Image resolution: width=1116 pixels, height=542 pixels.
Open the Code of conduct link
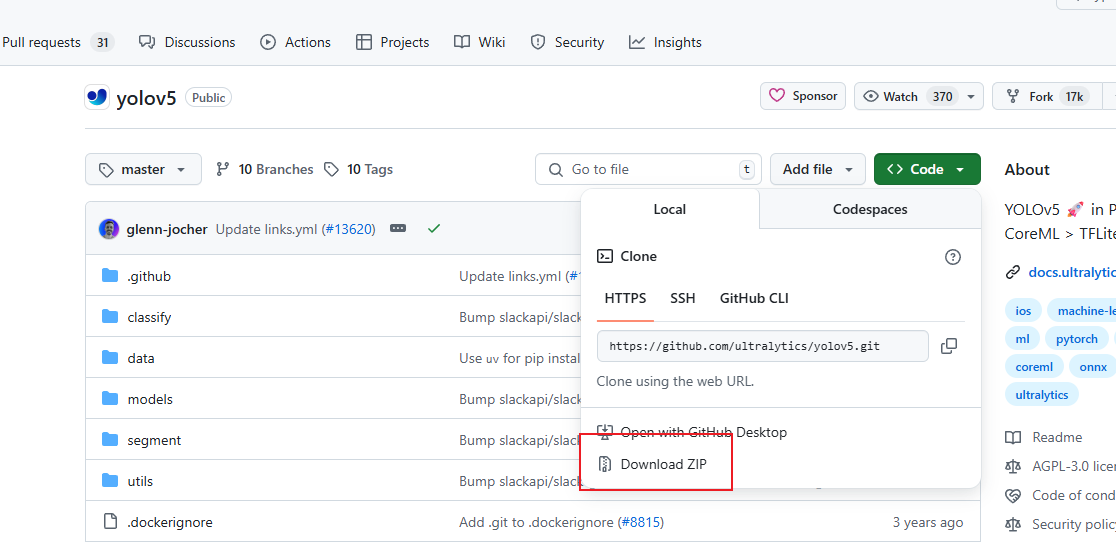click(x=1060, y=495)
